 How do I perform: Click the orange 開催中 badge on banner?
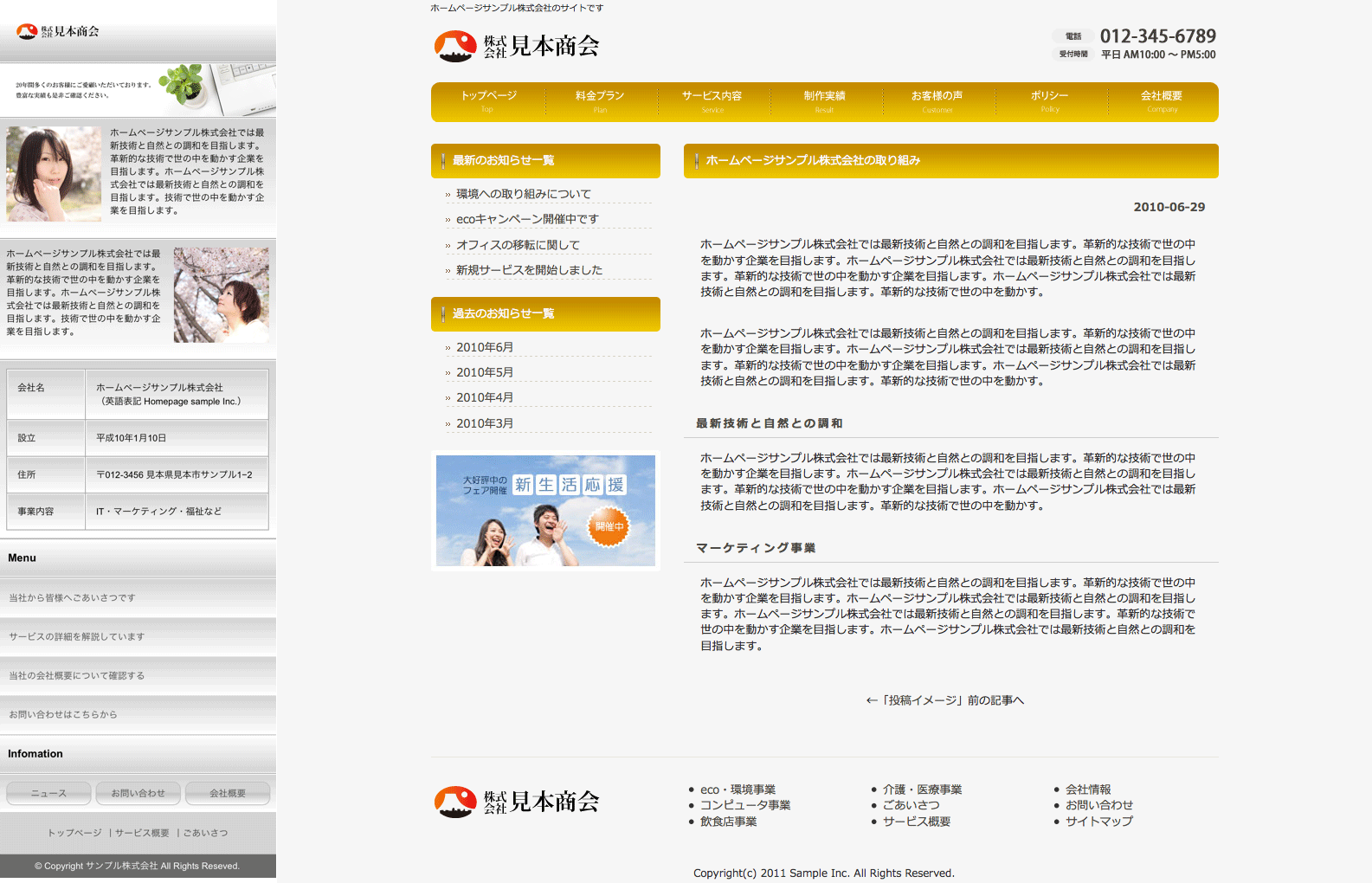pos(609,526)
